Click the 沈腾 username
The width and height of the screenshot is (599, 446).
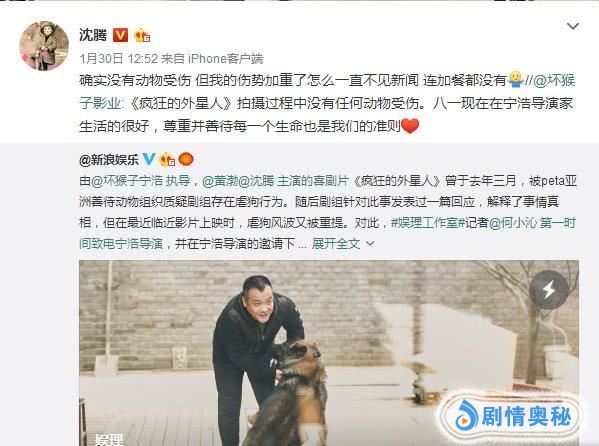point(93,35)
